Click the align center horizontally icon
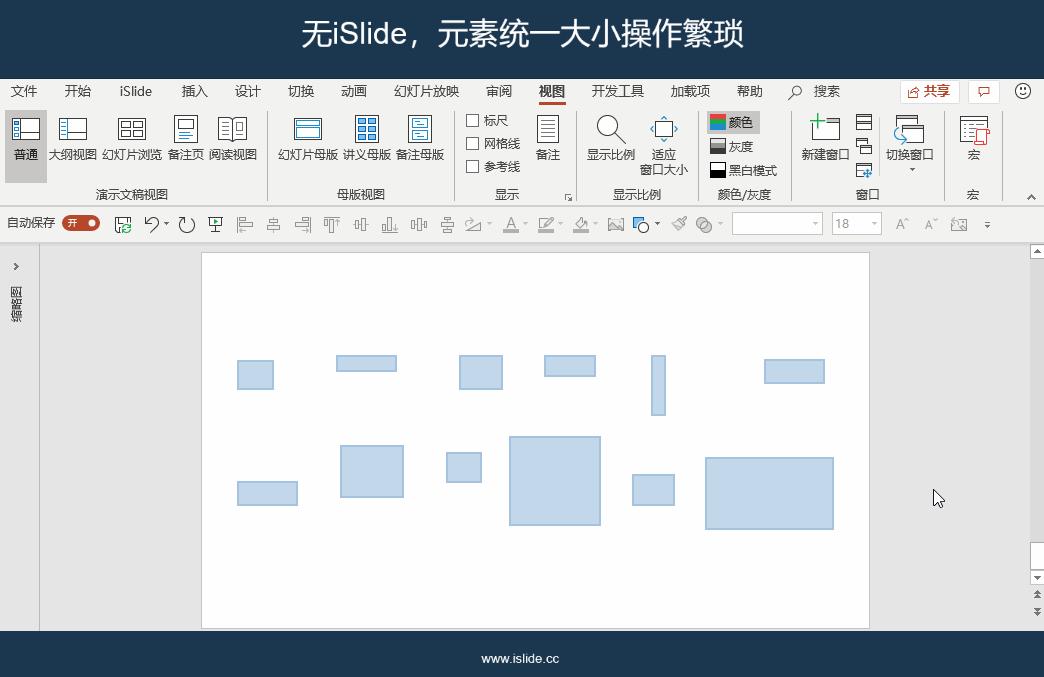The image size is (1044, 677). pos(274,225)
